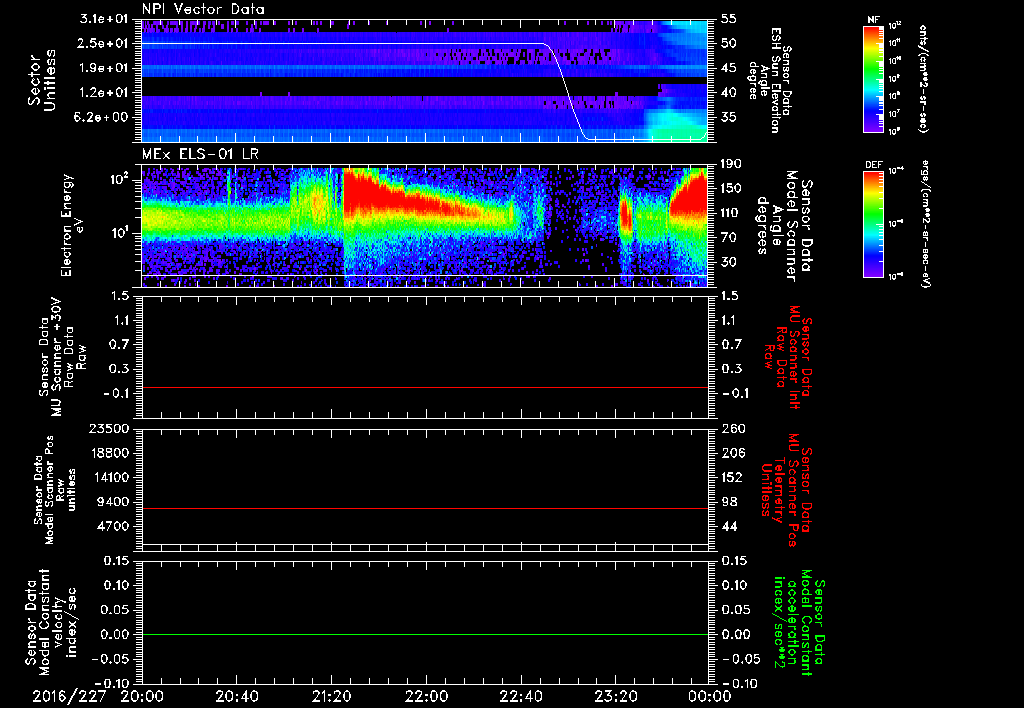Image resolution: width=1024 pixels, height=708 pixels.
Task: Click the Model Scanner Pos Raw unitless label
Action: click(x=55, y=490)
